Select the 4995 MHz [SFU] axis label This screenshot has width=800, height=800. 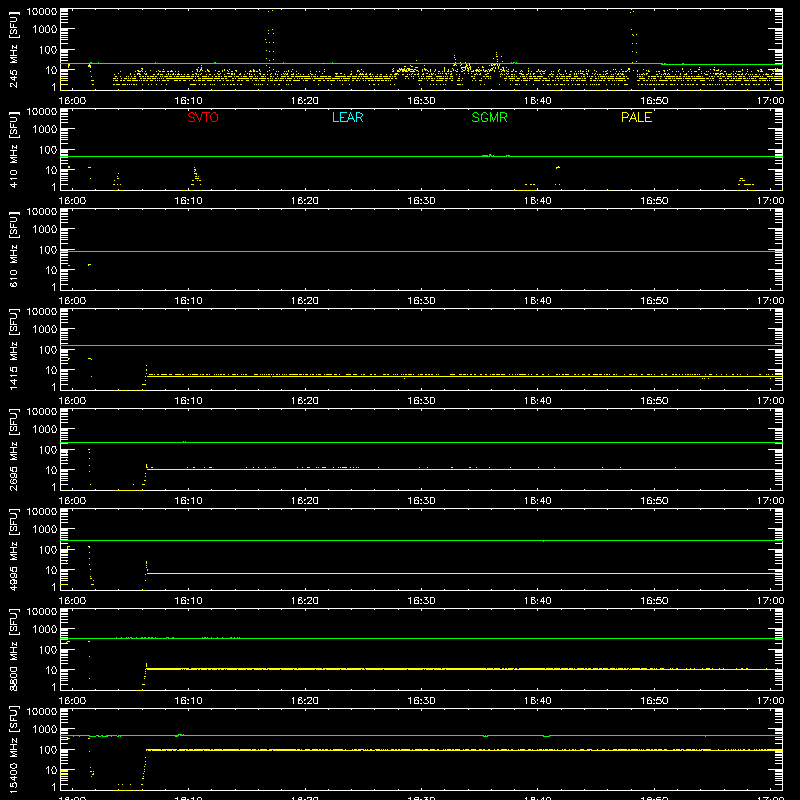pos(14,549)
